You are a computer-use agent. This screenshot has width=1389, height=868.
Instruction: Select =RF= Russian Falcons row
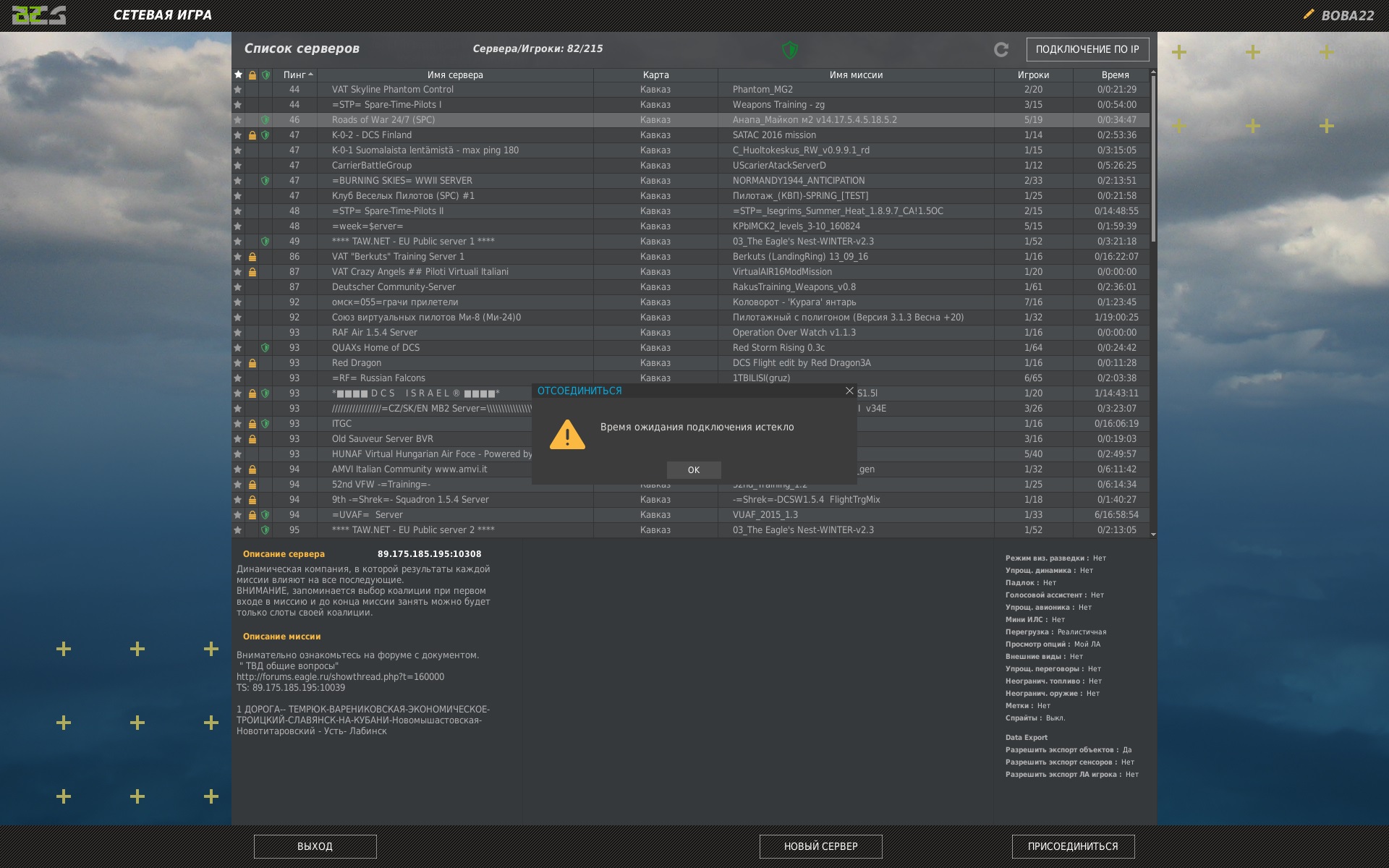(x=690, y=378)
